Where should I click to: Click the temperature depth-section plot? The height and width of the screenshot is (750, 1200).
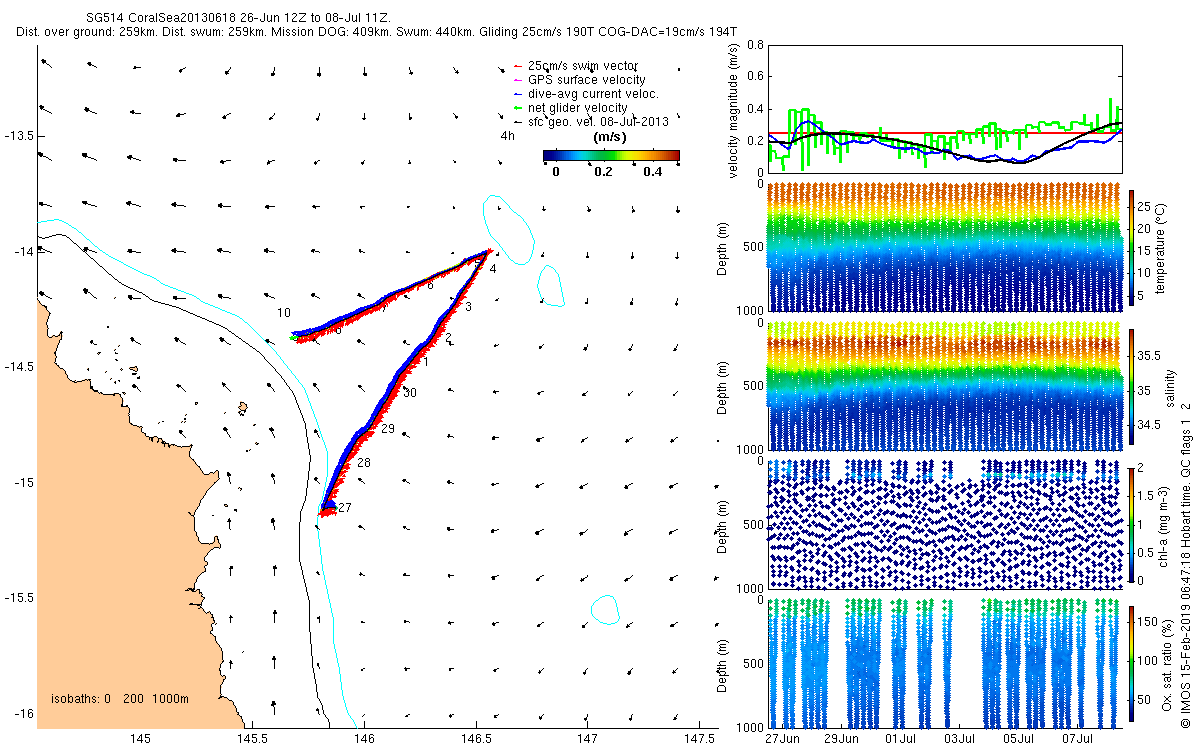pyautogui.click(x=945, y=247)
